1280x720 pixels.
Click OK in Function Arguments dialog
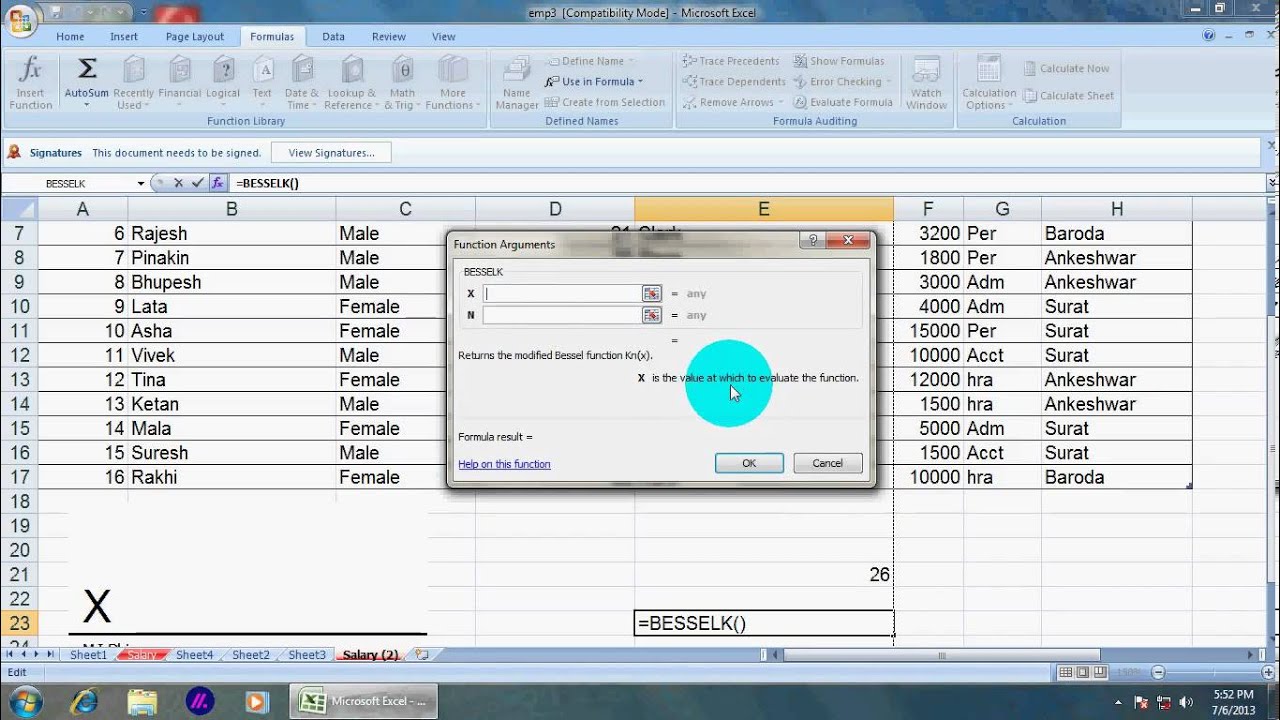(x=749, y=463)
